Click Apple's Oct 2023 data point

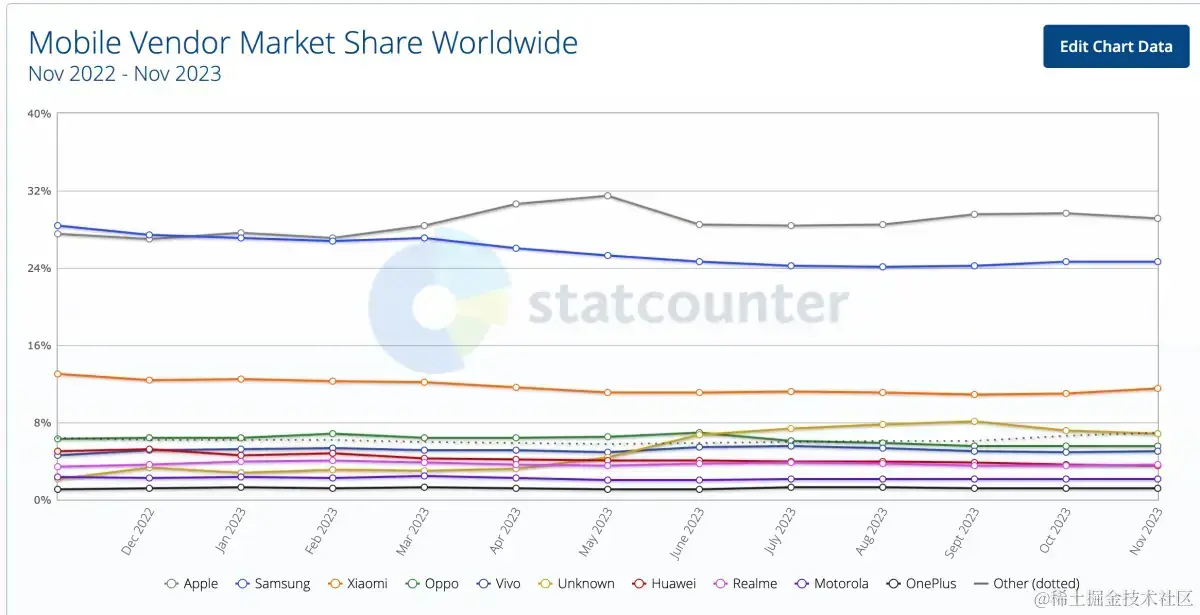[1066, 213]
